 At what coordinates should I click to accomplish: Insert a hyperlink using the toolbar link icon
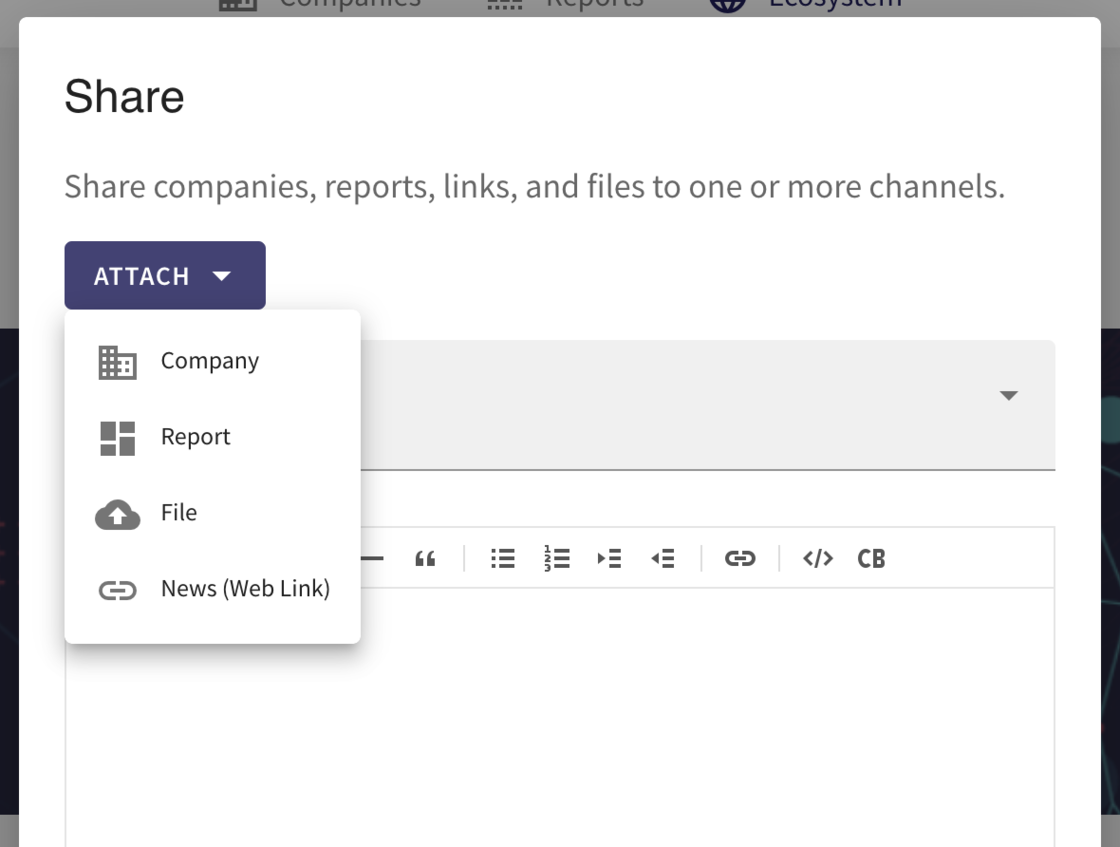tap(740, 558)
